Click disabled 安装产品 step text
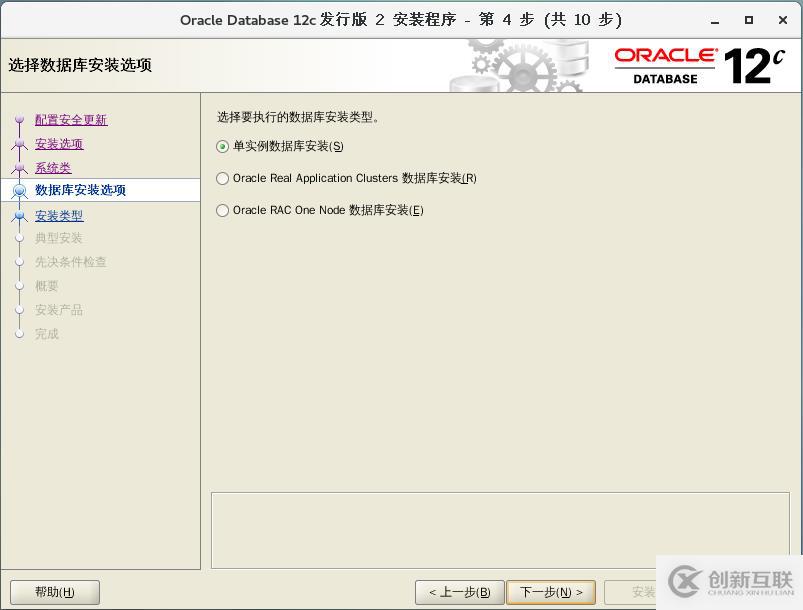The height and width of the screenshot is (610, 803). [59, 310]
